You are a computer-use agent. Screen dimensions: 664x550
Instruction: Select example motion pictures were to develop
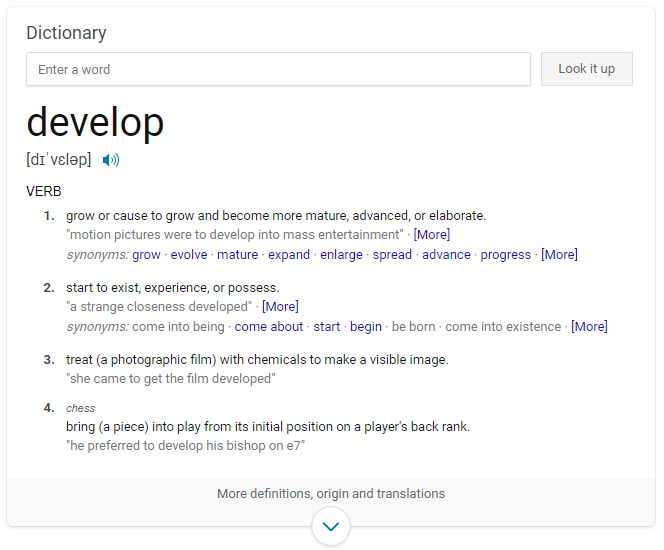[x=235, y=235]
